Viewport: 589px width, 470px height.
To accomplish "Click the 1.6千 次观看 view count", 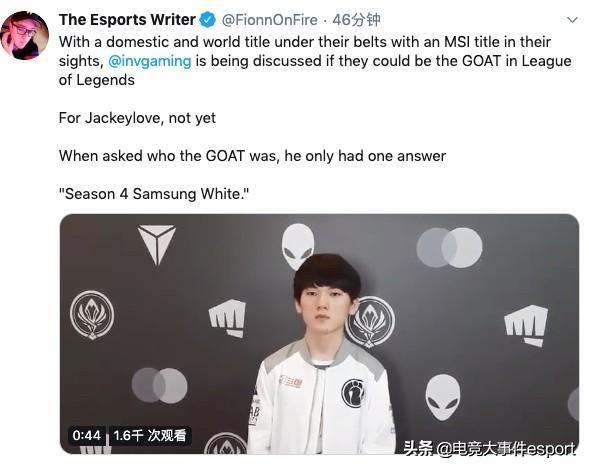I will tap(150, 436).
